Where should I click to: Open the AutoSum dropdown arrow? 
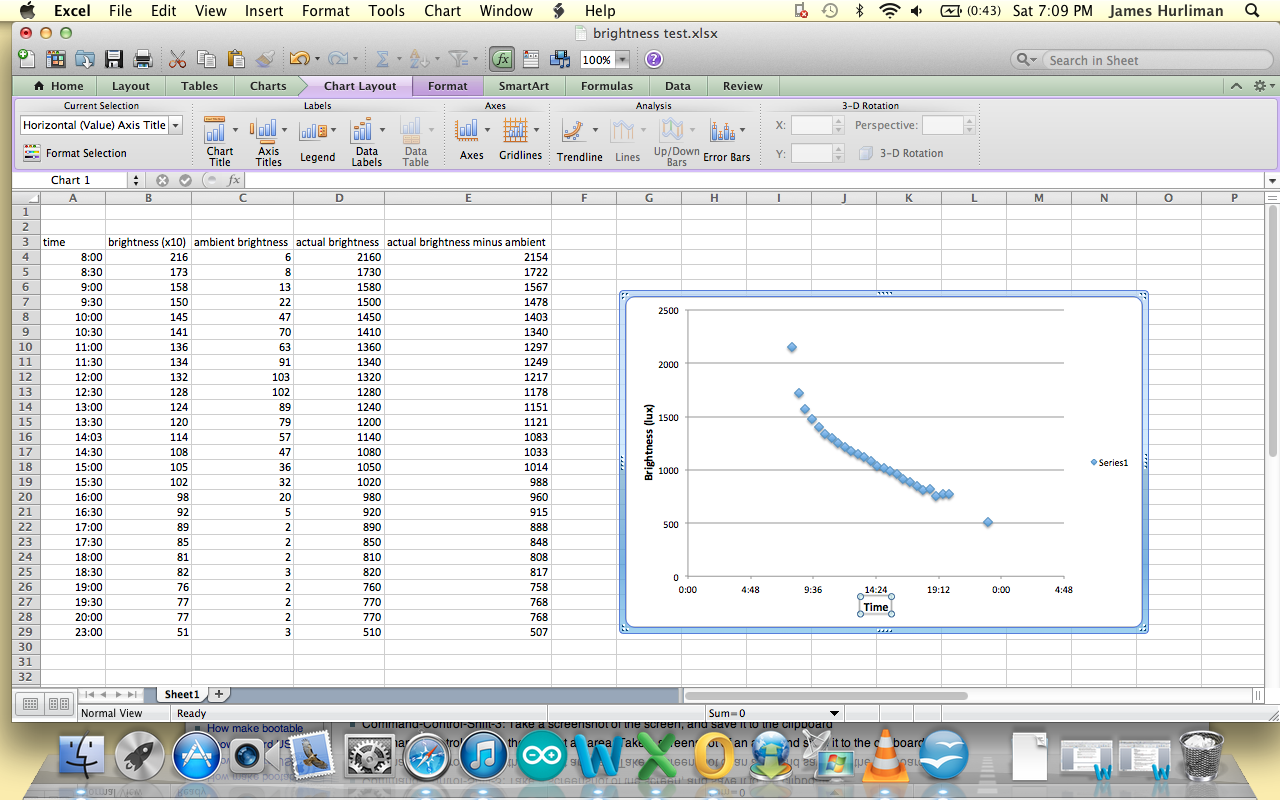(397, 59)
